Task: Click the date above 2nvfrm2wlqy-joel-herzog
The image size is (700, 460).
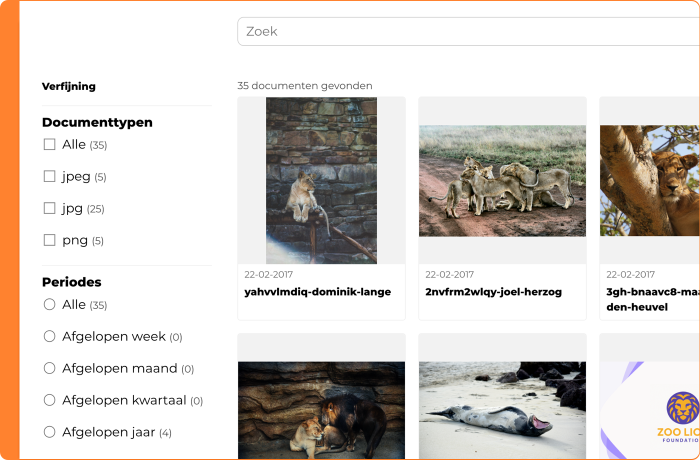Action: (x=449, y=274)
